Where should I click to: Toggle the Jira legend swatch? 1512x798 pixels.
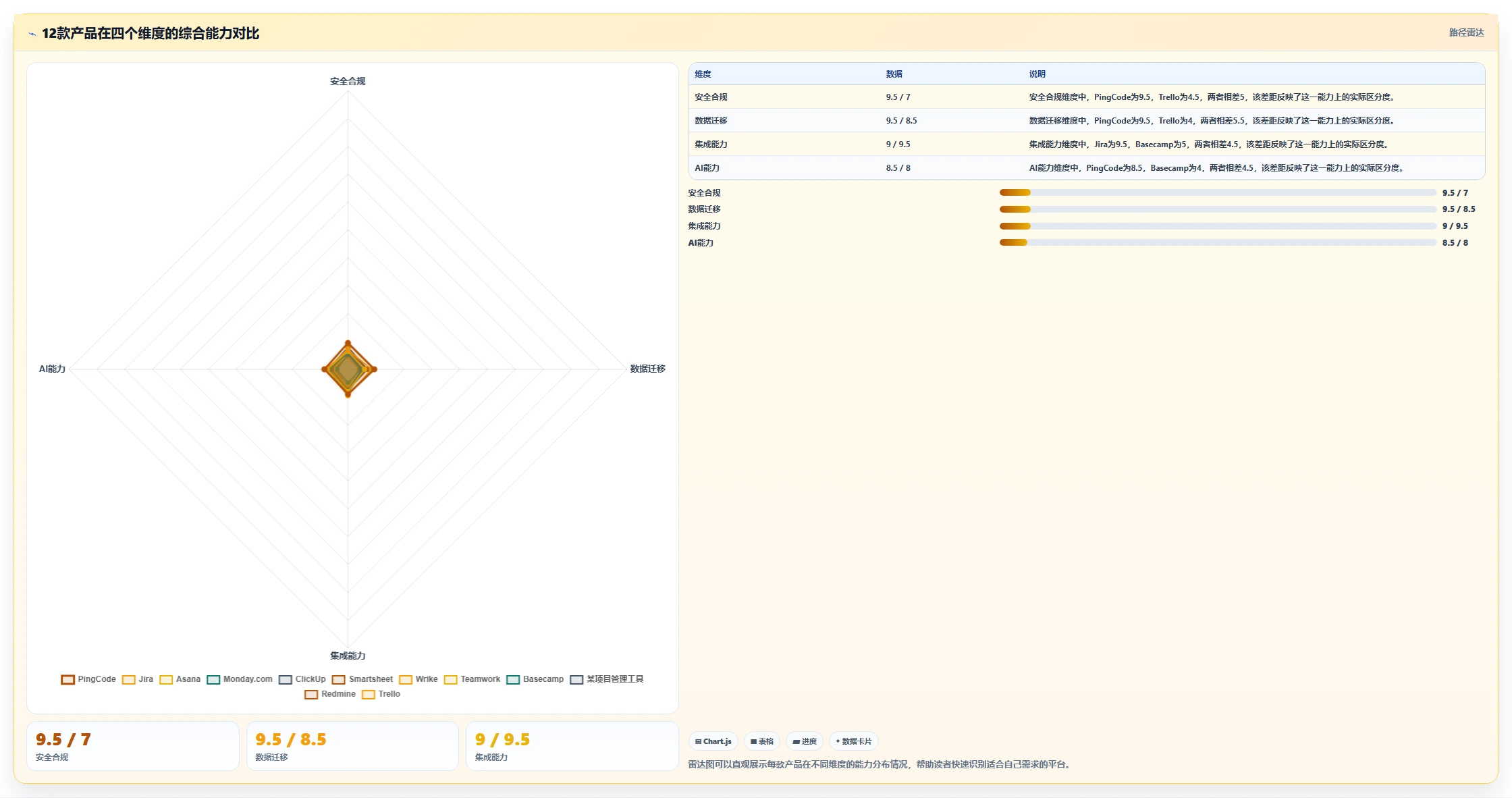click(128, 679)
